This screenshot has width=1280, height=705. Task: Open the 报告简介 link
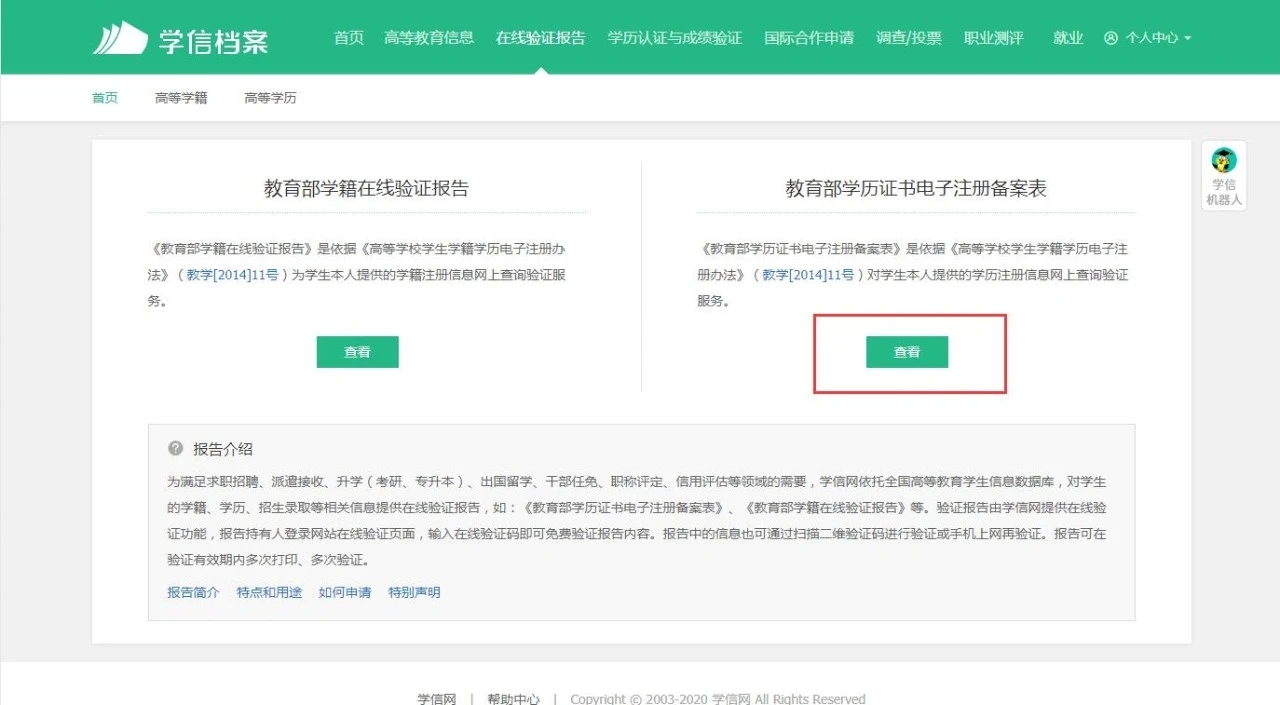(x=191, y=592)
